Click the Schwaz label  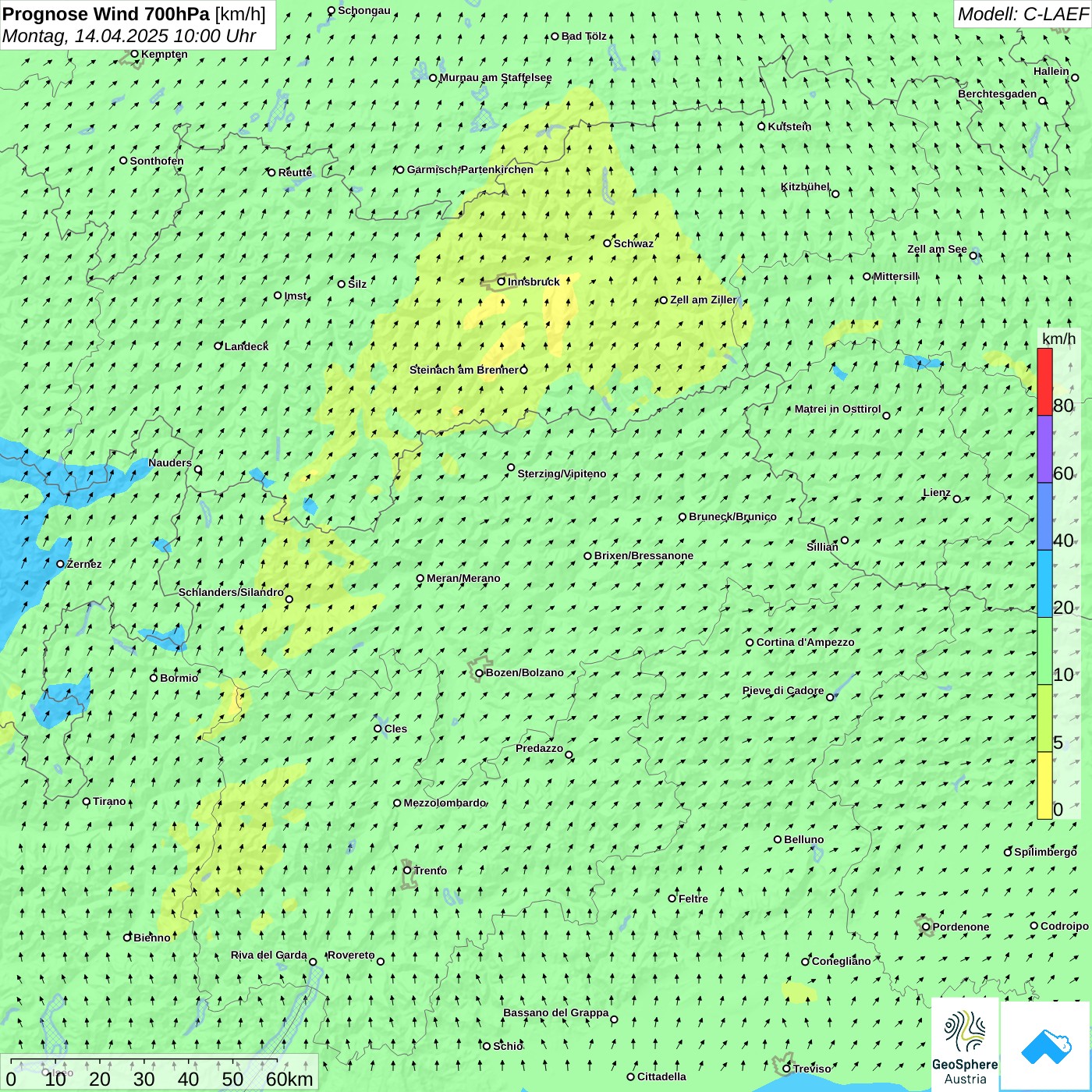[x=633, y=243]
